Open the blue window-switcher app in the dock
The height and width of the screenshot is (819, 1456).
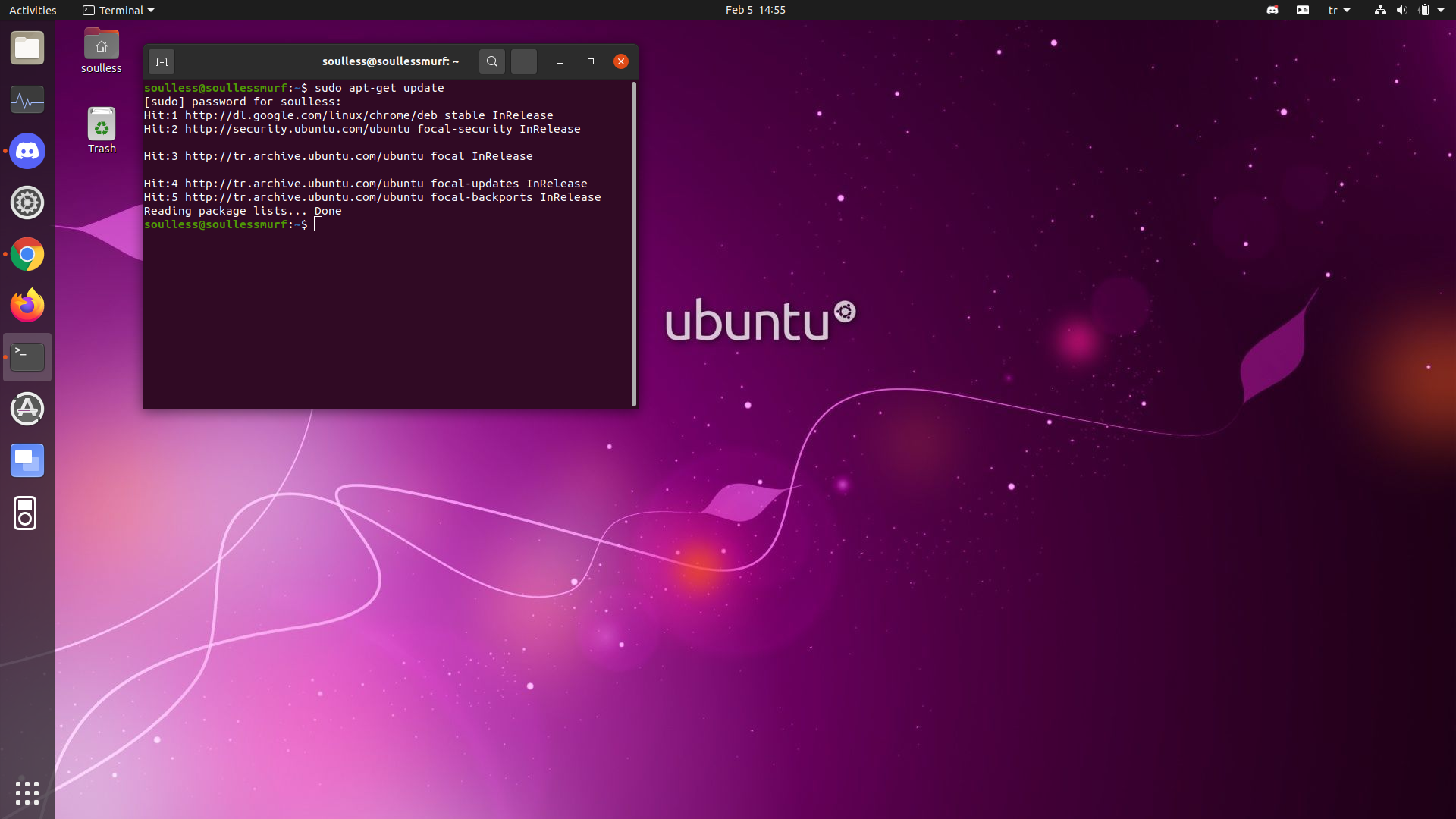[27, 460]
